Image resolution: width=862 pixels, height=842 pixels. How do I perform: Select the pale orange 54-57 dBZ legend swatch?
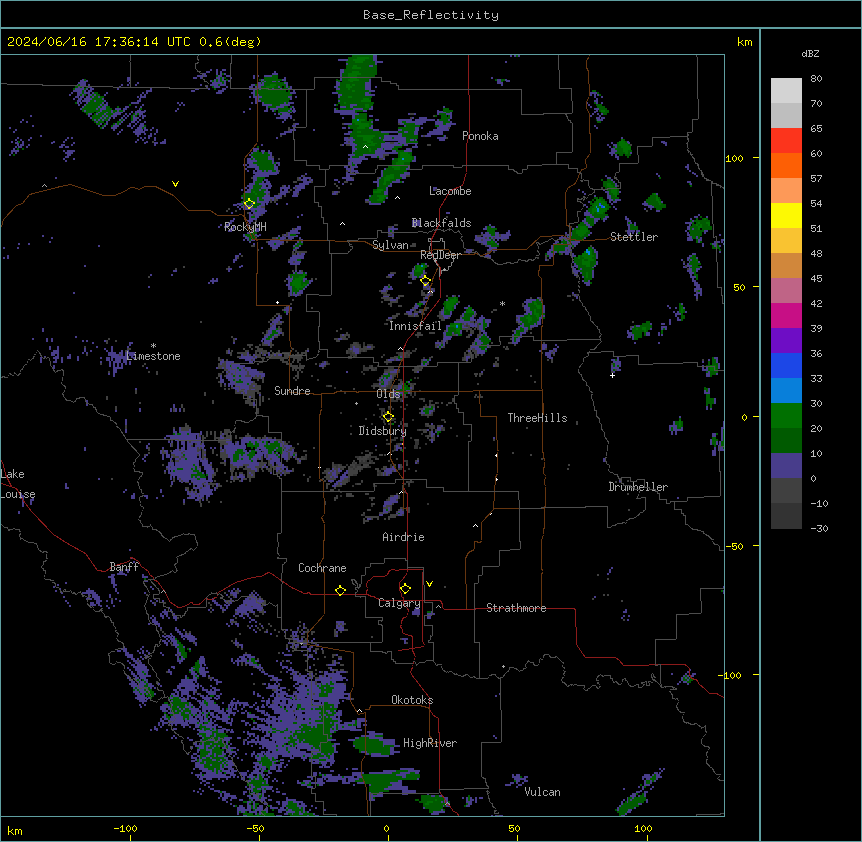click(786, 191)
